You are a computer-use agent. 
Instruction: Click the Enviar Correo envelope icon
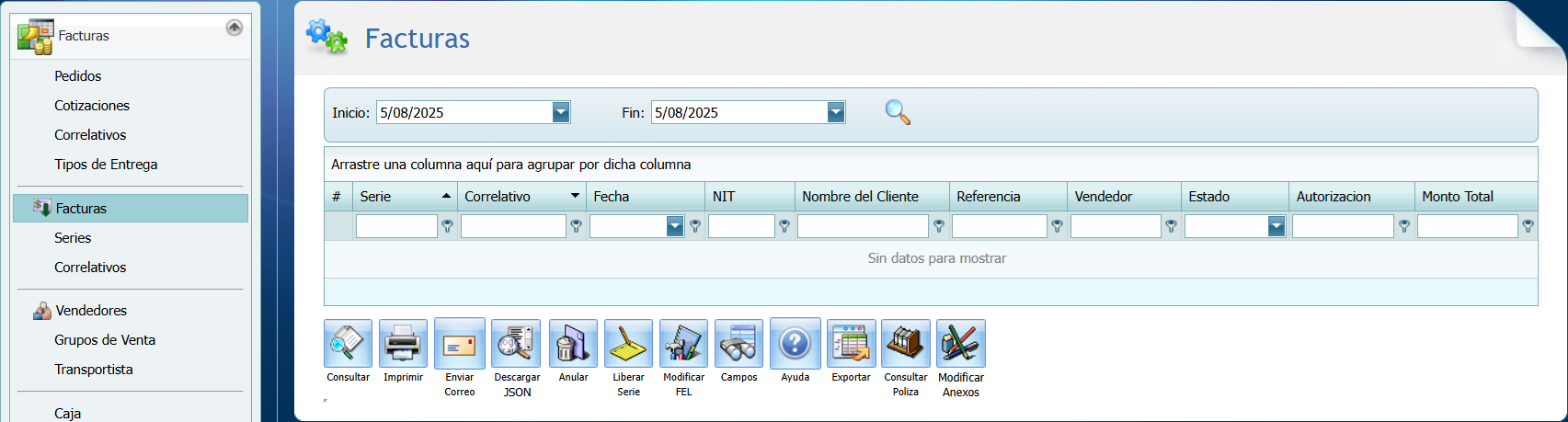459,344
